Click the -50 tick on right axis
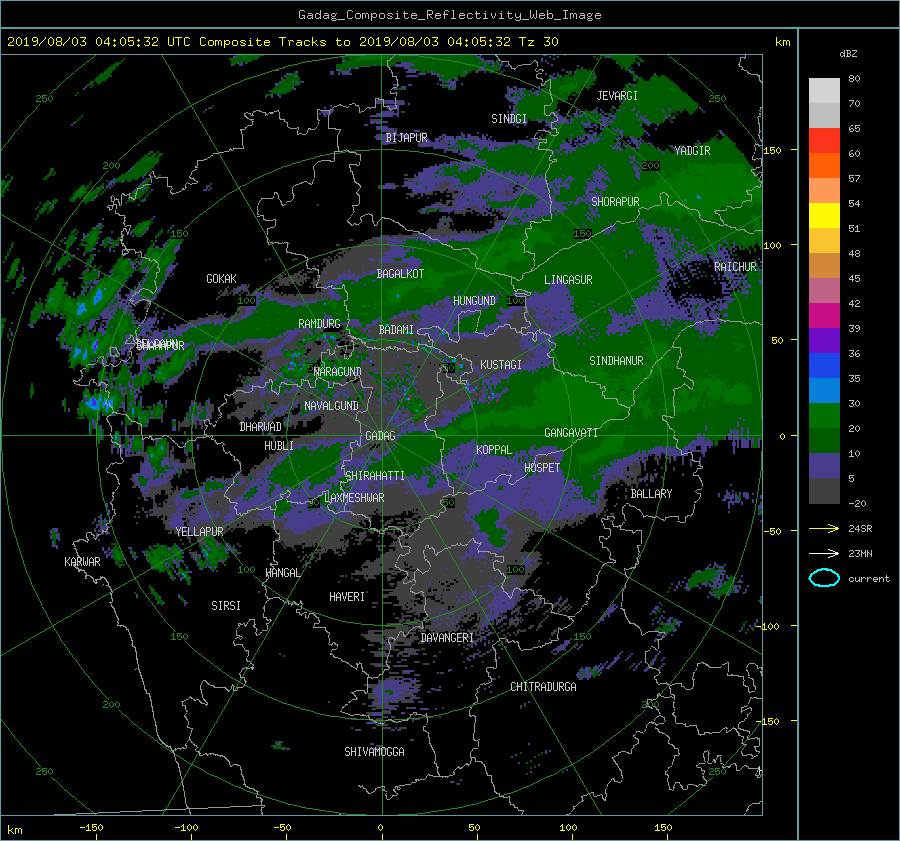 772,532
